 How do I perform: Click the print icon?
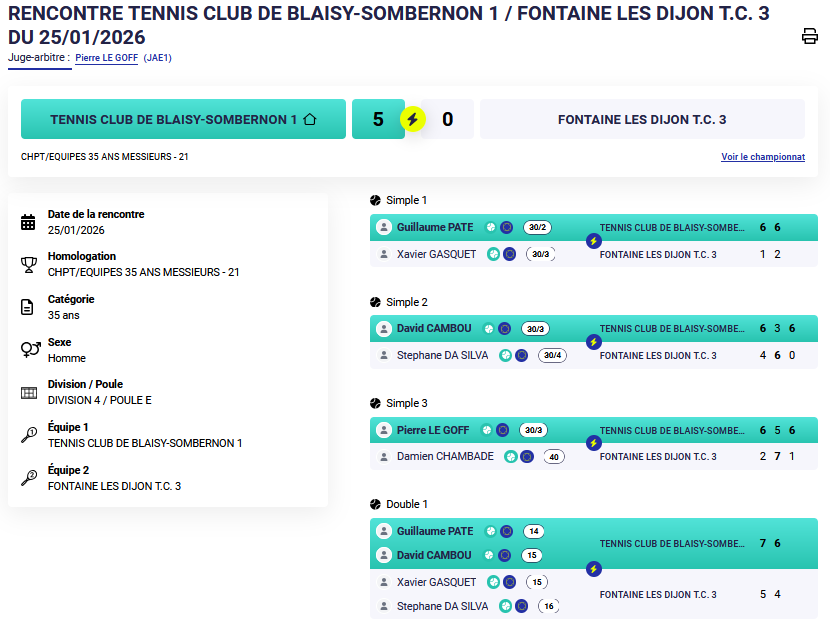(x=810, y=37)
